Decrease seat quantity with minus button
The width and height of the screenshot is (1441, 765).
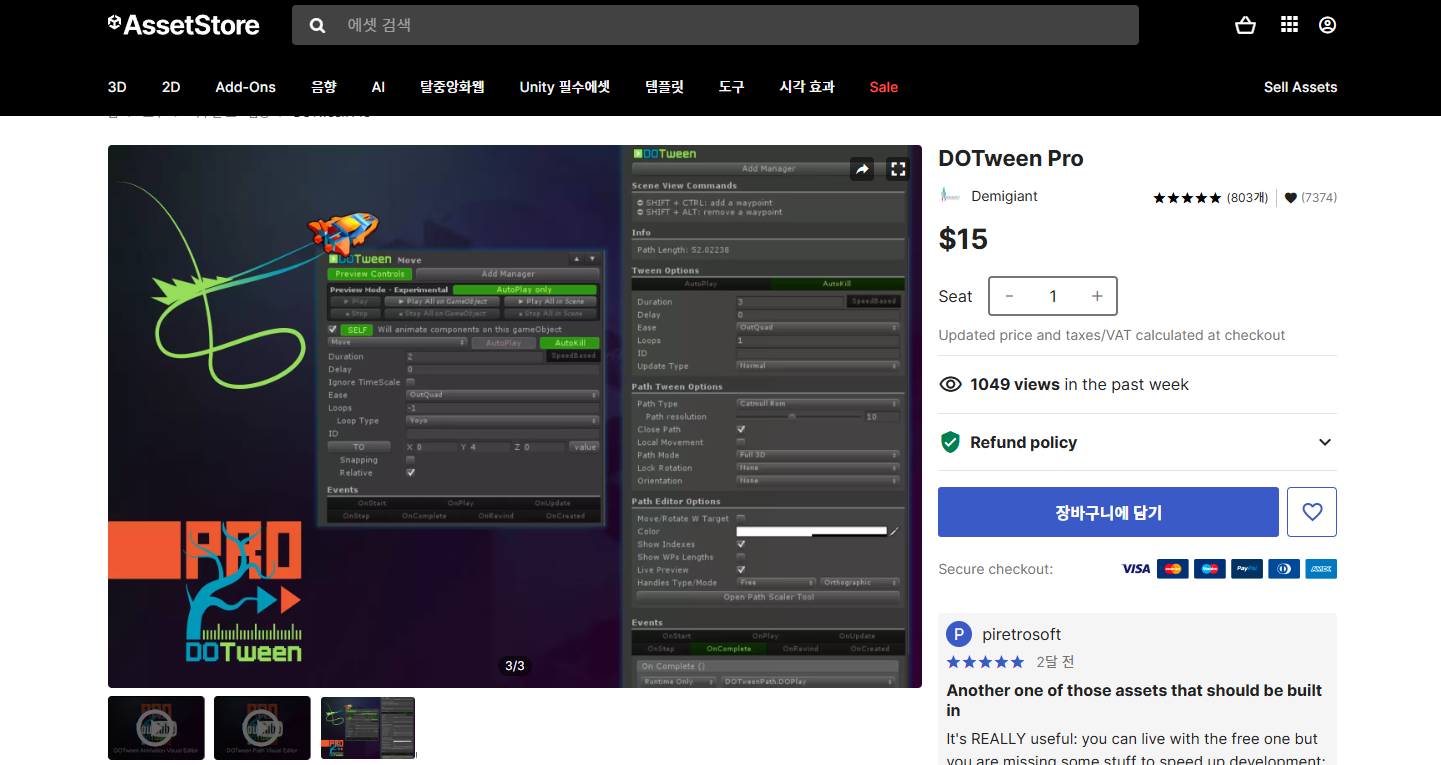point(1009,296)
